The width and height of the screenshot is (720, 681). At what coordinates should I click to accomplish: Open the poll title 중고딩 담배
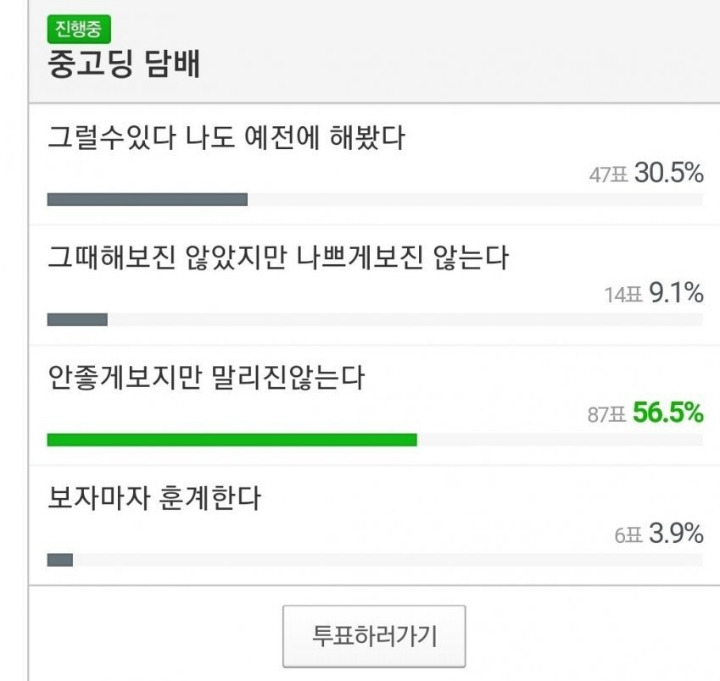click(x=124, y=64)
